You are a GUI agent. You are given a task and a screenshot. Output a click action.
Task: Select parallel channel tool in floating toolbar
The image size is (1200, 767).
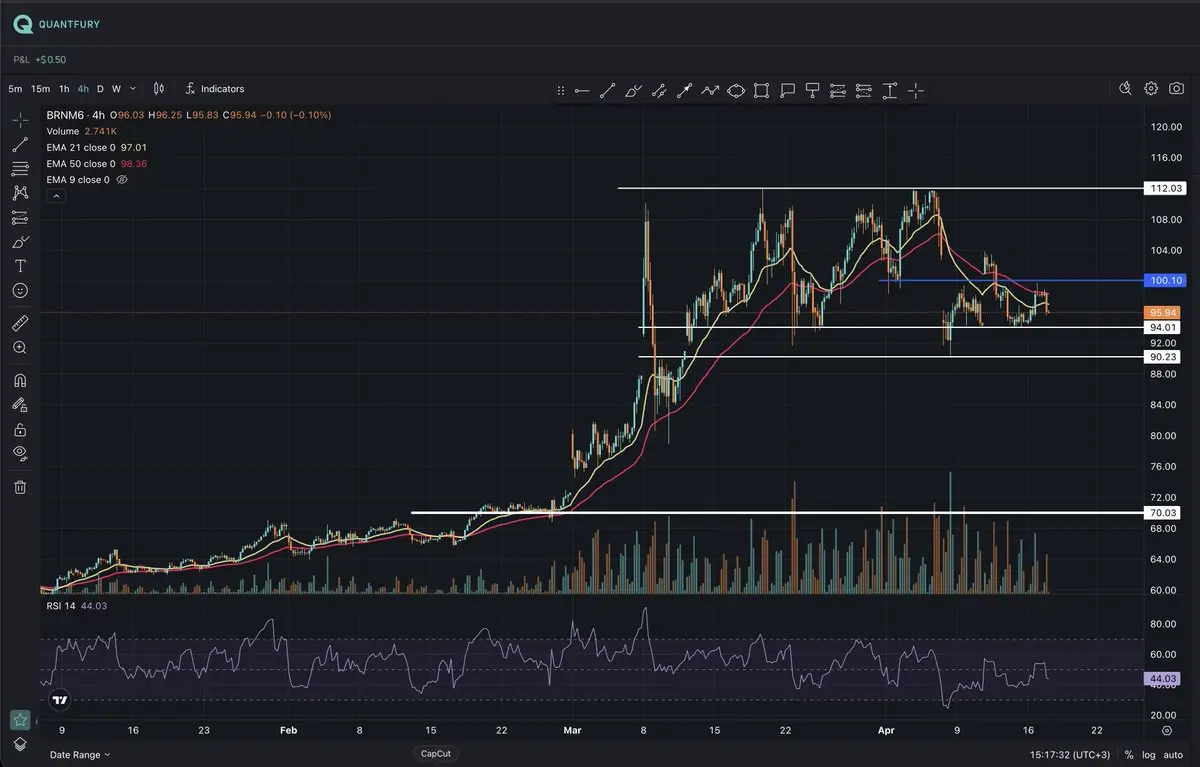click(x=659, y=90)
